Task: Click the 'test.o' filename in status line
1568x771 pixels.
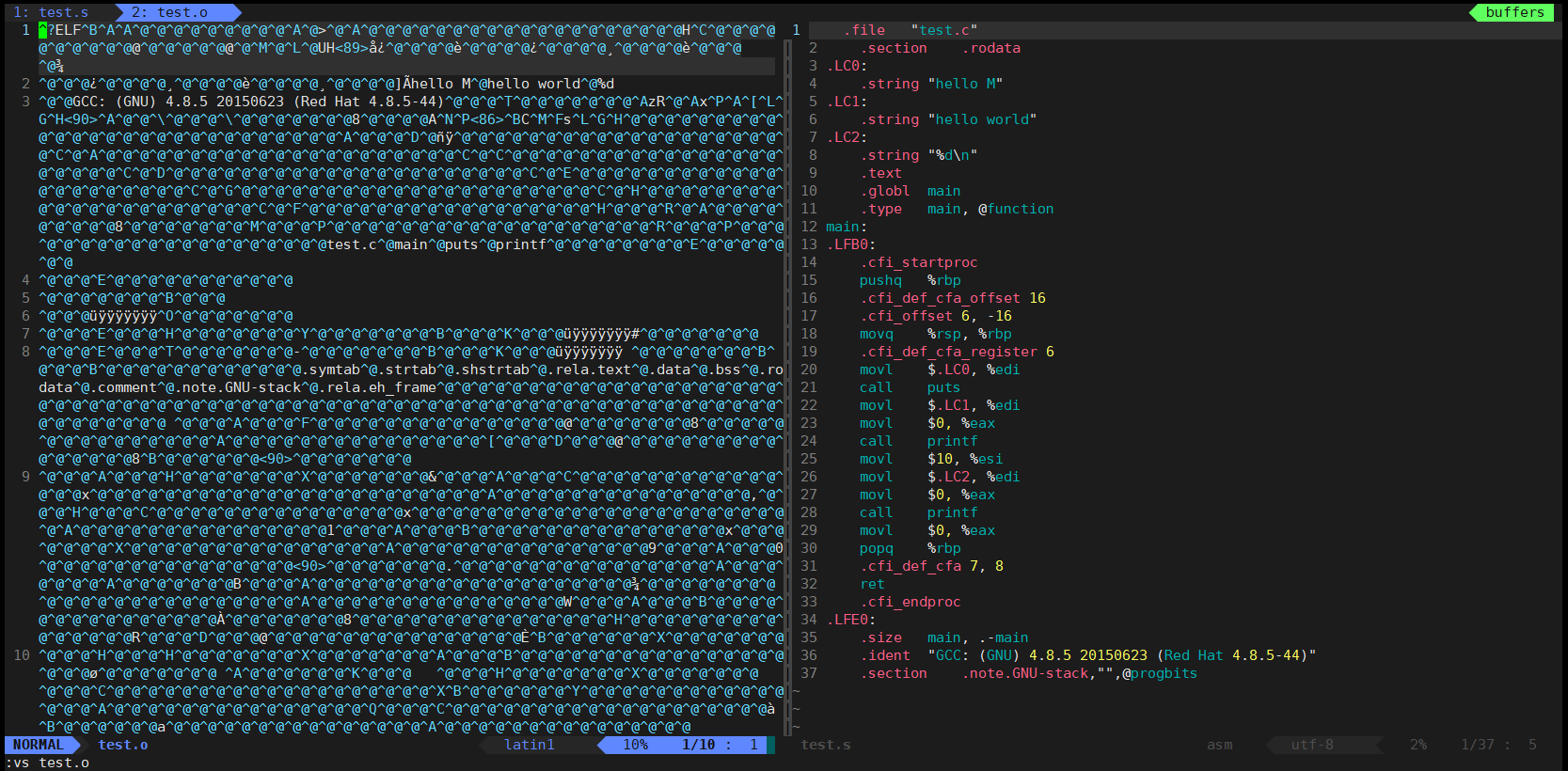Action: pyautogui.click(x=123, y=745)
